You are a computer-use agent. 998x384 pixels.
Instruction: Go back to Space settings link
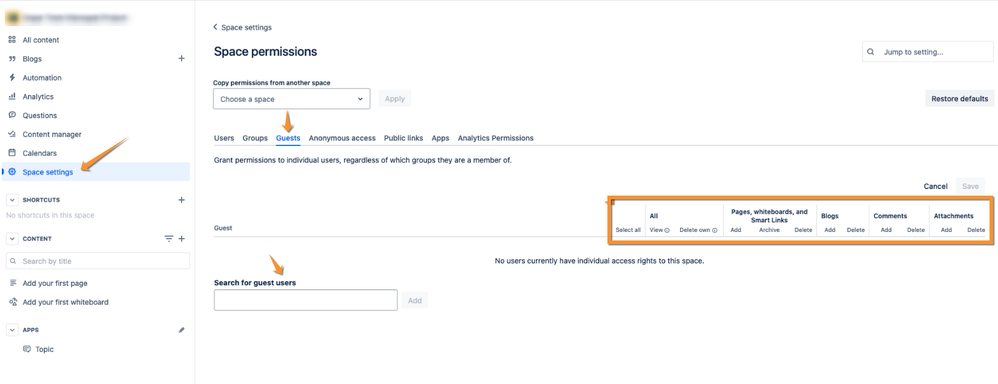[246, 27]
